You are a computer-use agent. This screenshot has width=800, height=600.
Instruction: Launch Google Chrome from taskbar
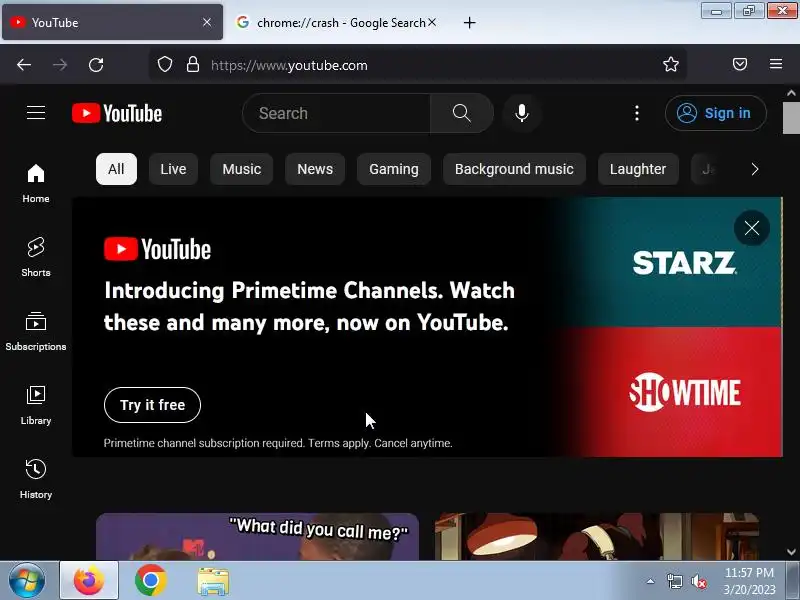click(151, 581)
